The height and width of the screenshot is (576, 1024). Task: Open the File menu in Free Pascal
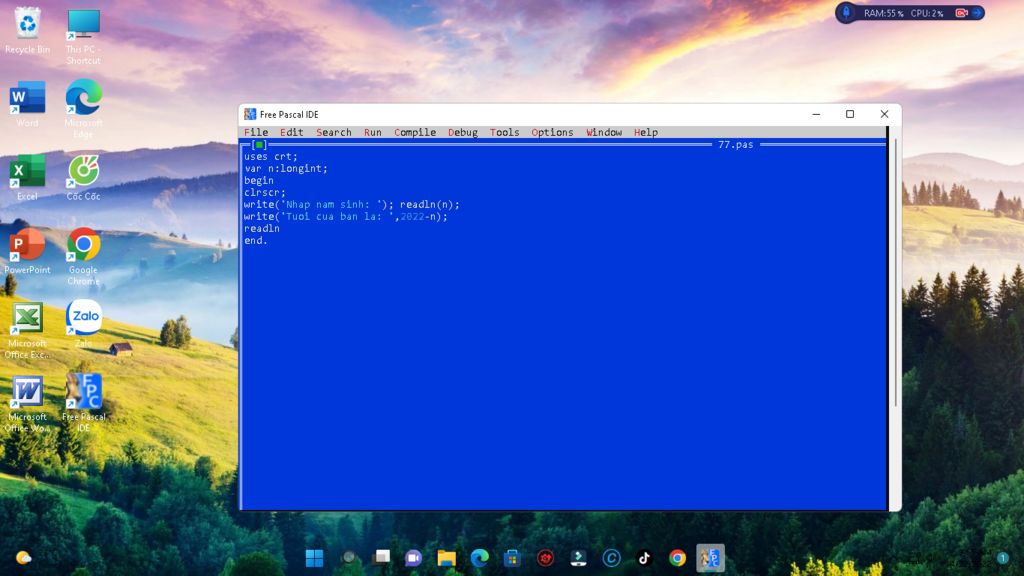click(256, 132)
